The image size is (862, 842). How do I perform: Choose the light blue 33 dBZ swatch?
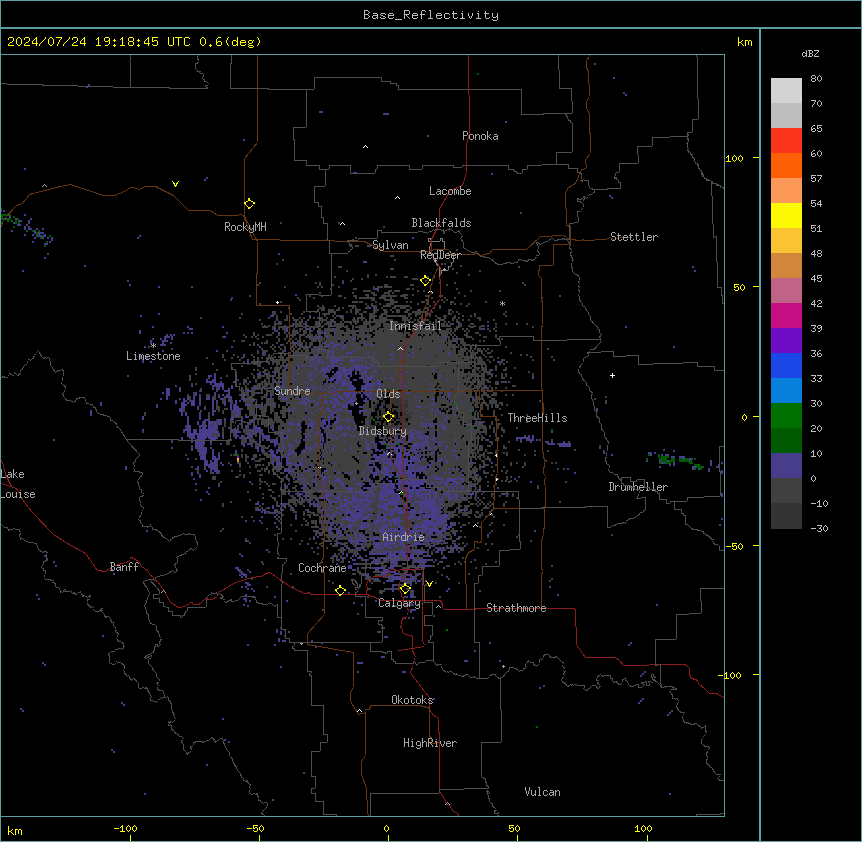pyautogui.click(x=786, y=390)
